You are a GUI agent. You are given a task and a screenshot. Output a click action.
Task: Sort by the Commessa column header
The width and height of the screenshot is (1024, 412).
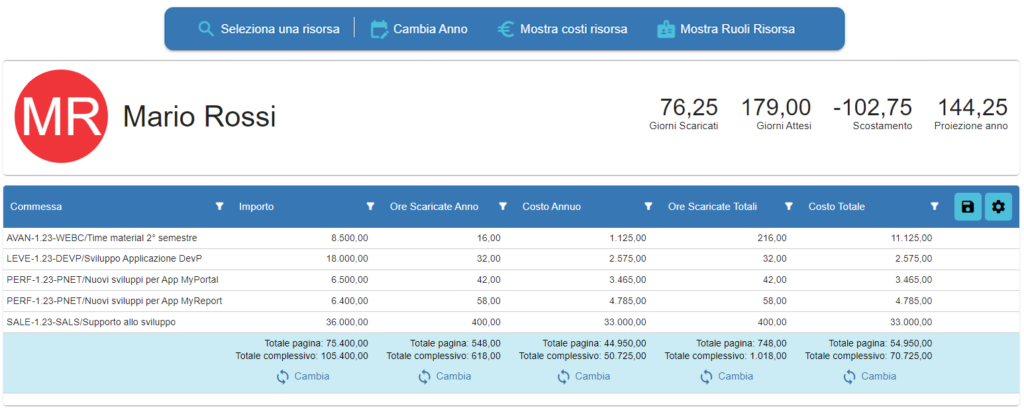(36, 206)
